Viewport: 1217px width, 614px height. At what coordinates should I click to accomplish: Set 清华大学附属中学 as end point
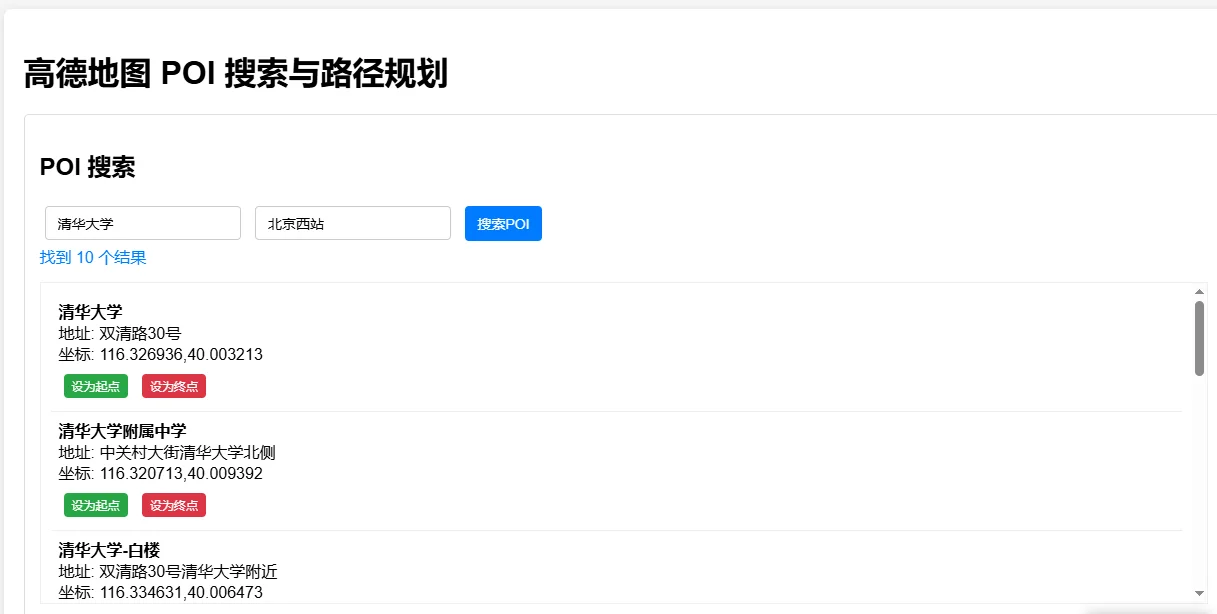[x=174, y=505]
